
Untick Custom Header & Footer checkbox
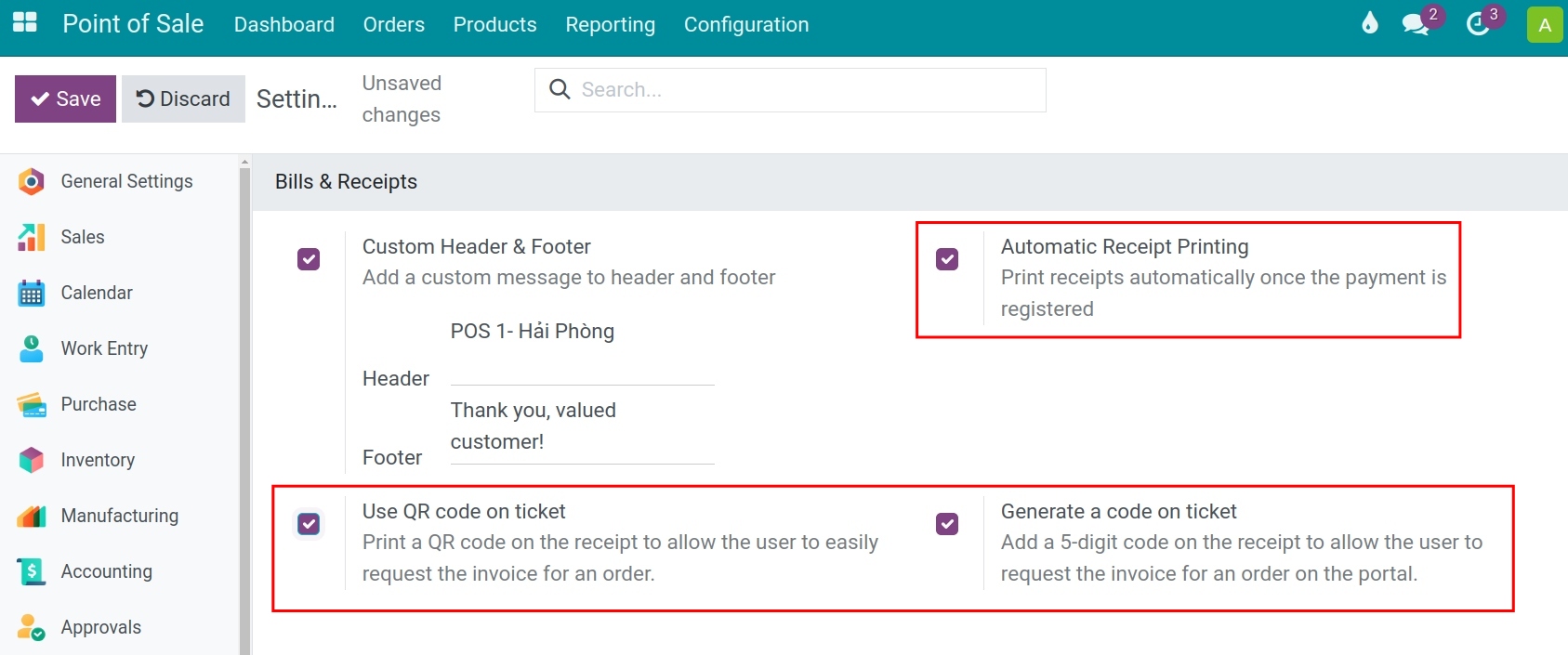tap(309, 259)
